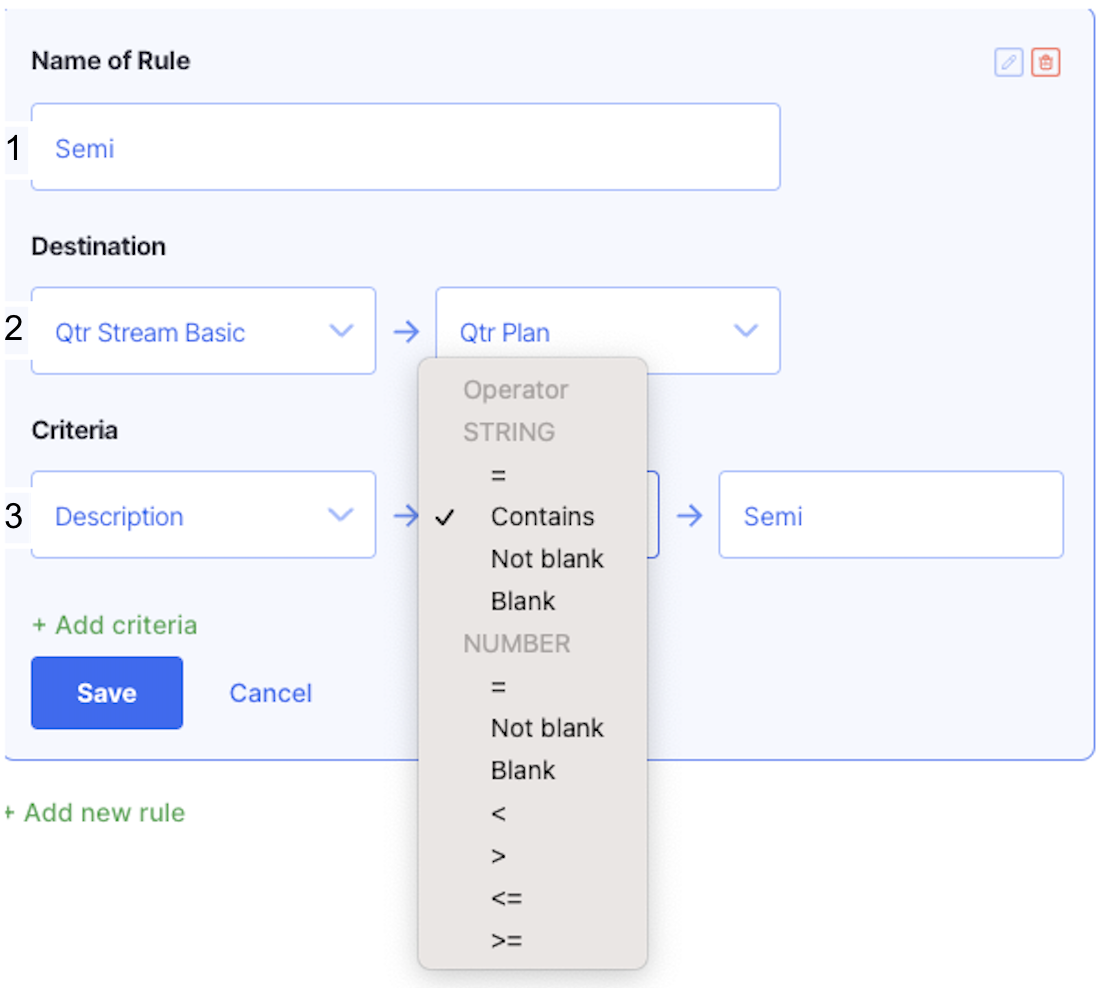Expand the Qtr Plan destination dropdown
Screen dimensions: 1114x988
(x=607, y=332)
